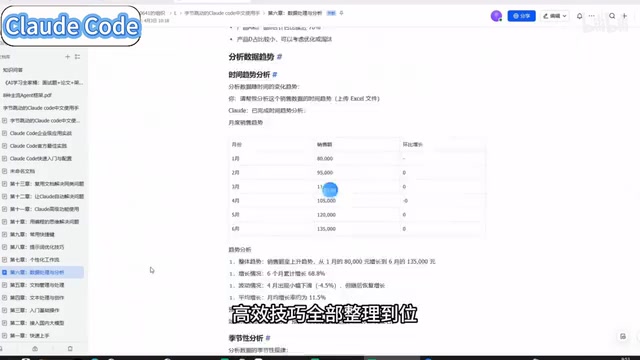The height and width of the screenshot is (360, 640).
Task: Open the three-dot more options menu
Action: [x=592, y=16]
